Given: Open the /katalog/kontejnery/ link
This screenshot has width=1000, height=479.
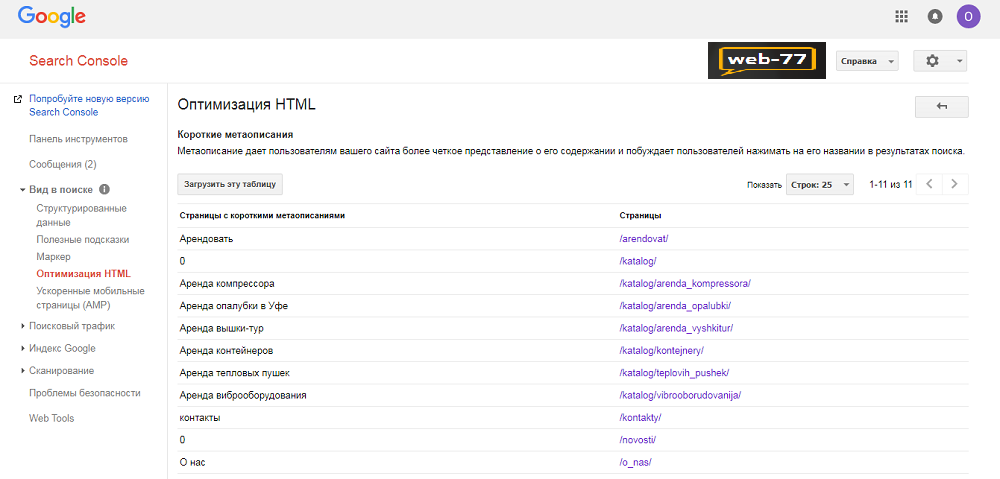Looking at the screenshot, I should (x=661, y=350).
